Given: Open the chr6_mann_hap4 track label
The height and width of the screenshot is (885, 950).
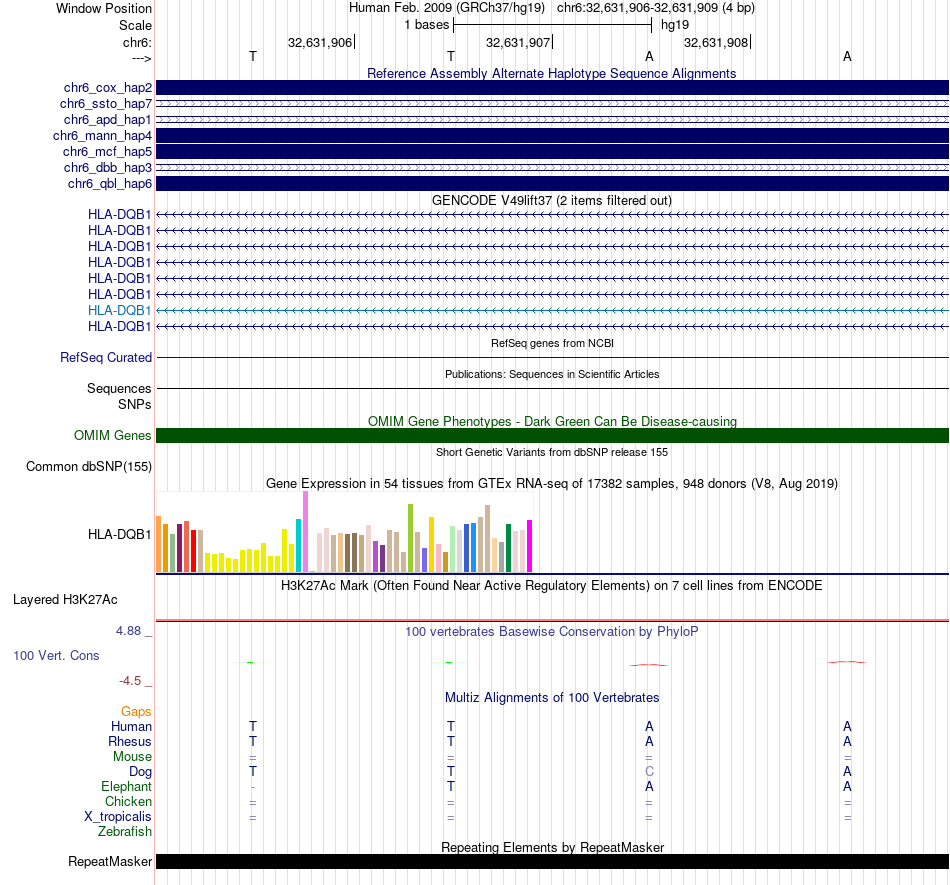Looking at the screenshot, I should pos(102,136).
